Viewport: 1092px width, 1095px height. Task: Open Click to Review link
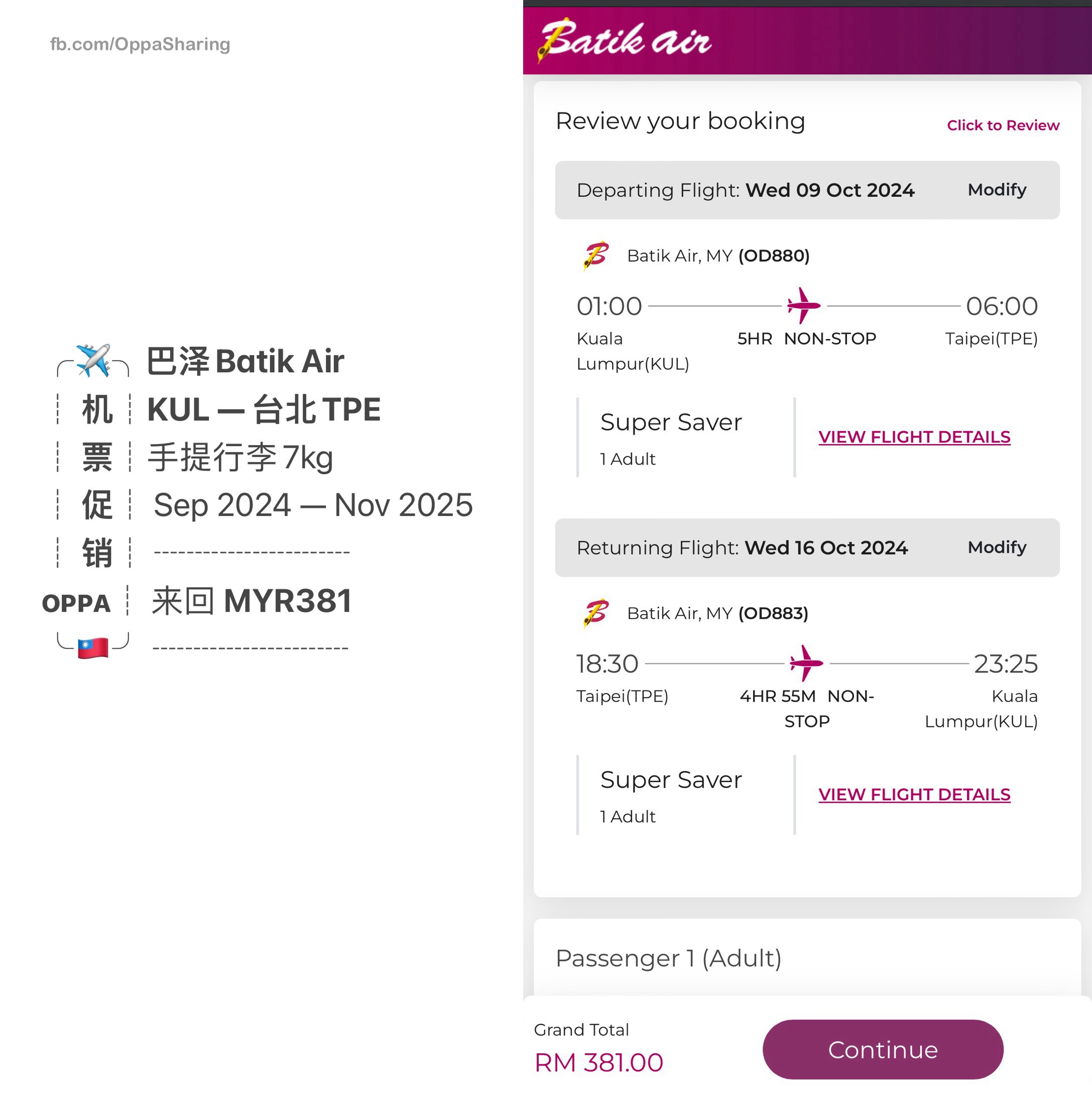[x=1003, y=125]
